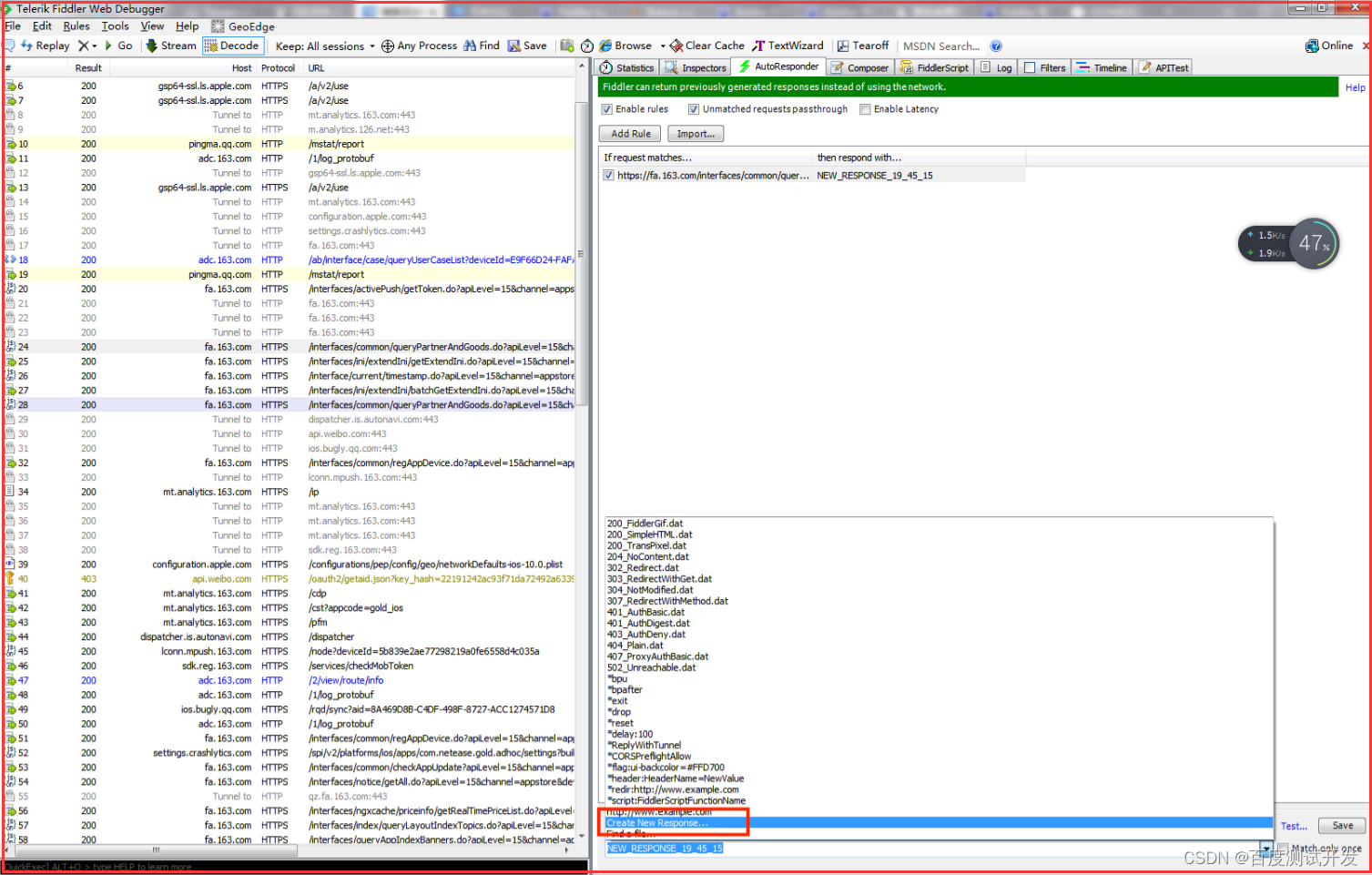The width and height of the screenshot is (1372, 875).
Task: Click the comment bubble toolbar icon
Action: point(9,46)
